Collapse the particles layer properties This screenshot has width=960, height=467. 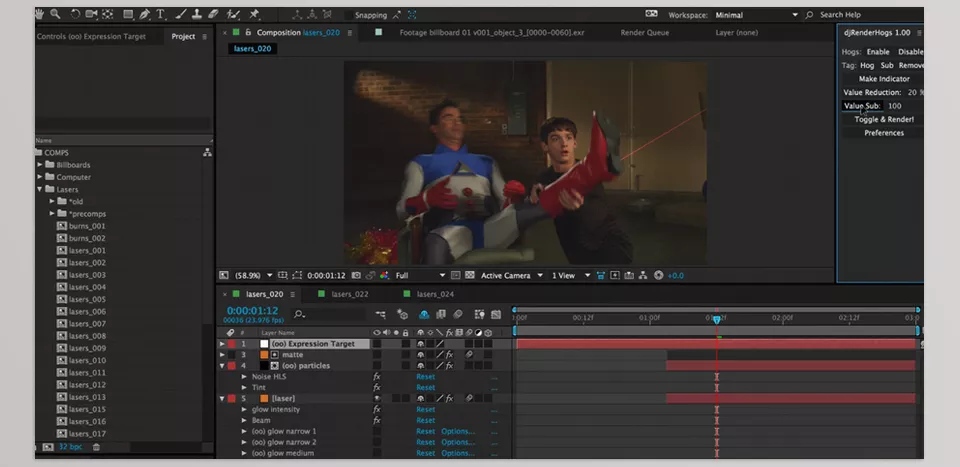click(x=222, y=366)
